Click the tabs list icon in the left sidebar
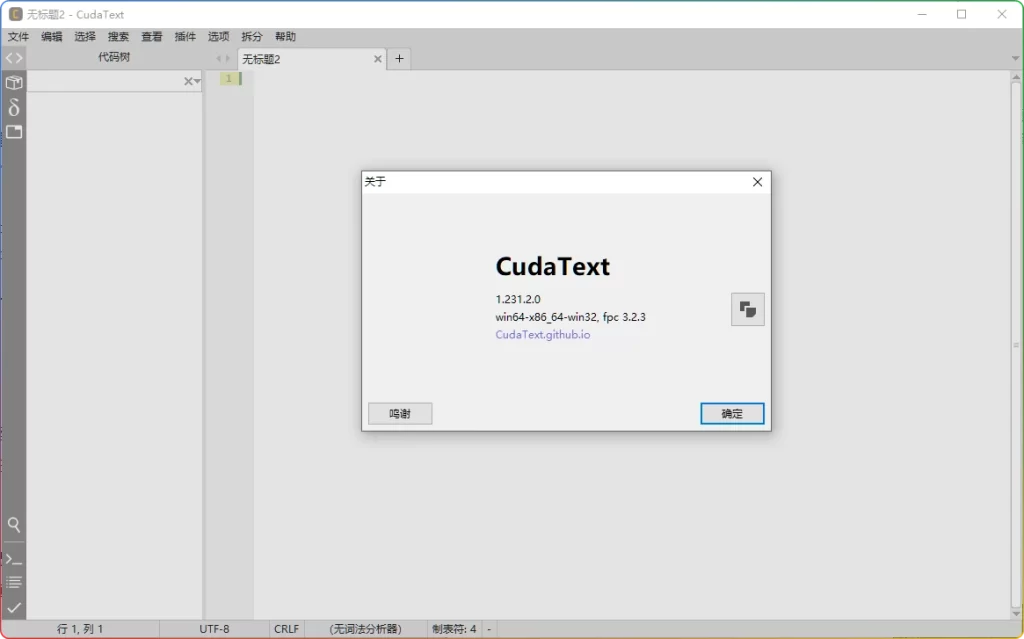This screenshot has height=639, width=1024. tap(13, 131)
